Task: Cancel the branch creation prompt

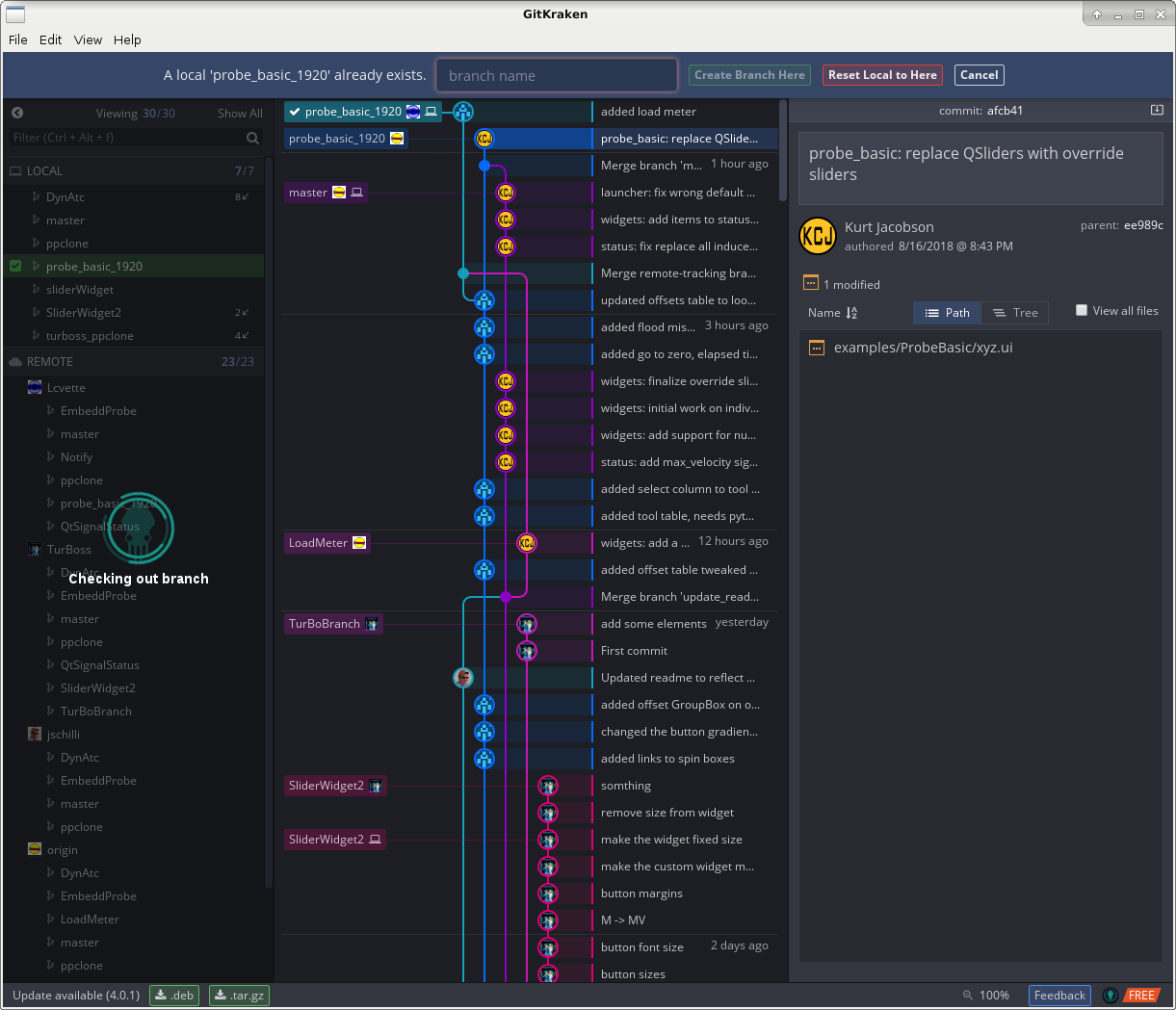Action: pyautogui.click(x=980, y=75)
